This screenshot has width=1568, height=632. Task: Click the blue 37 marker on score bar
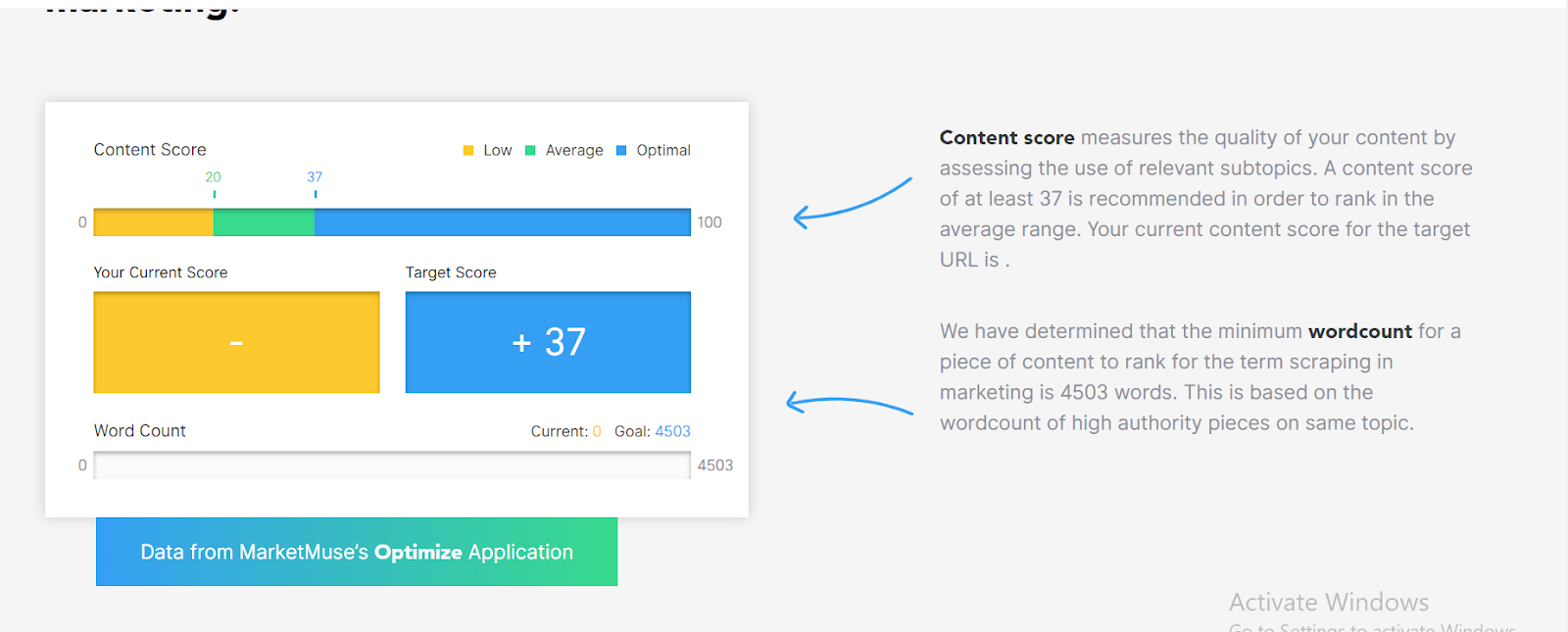coord(315,184)
